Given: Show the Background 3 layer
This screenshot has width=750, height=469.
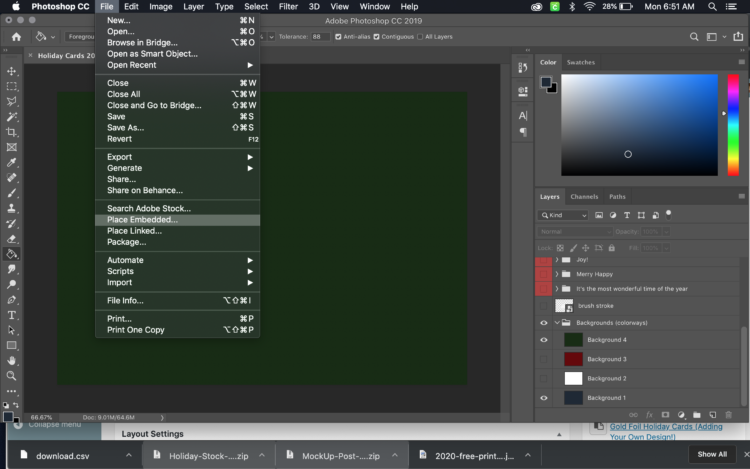Looking at the screenshot, I should tap(544, 359).
